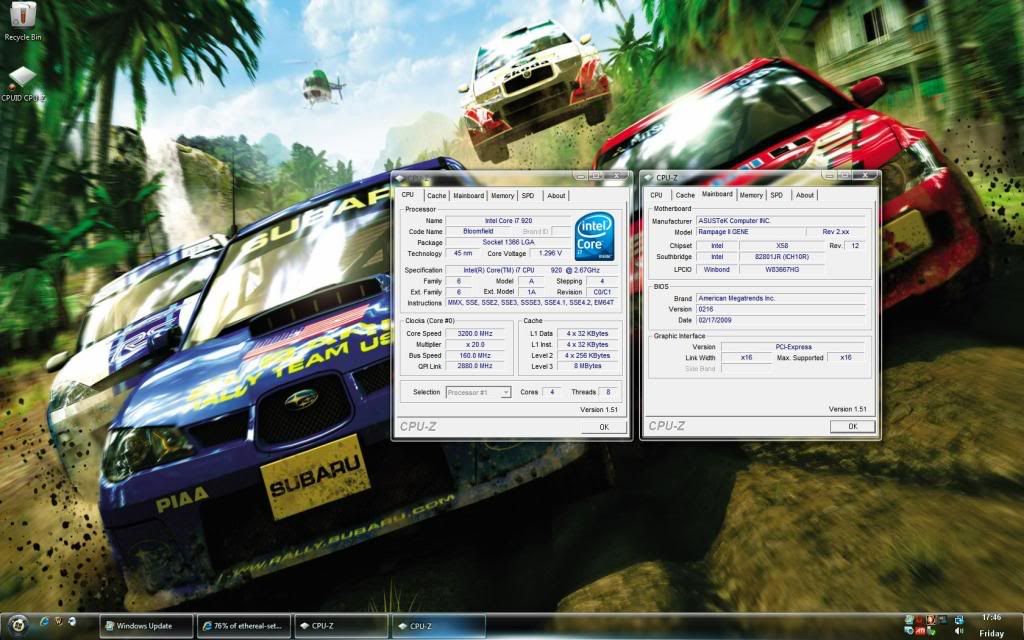Launch Internet Explorer from Quick Launch
Image resolution: width=1024 pixels, height=640 pixels.
tap(43, 622)
